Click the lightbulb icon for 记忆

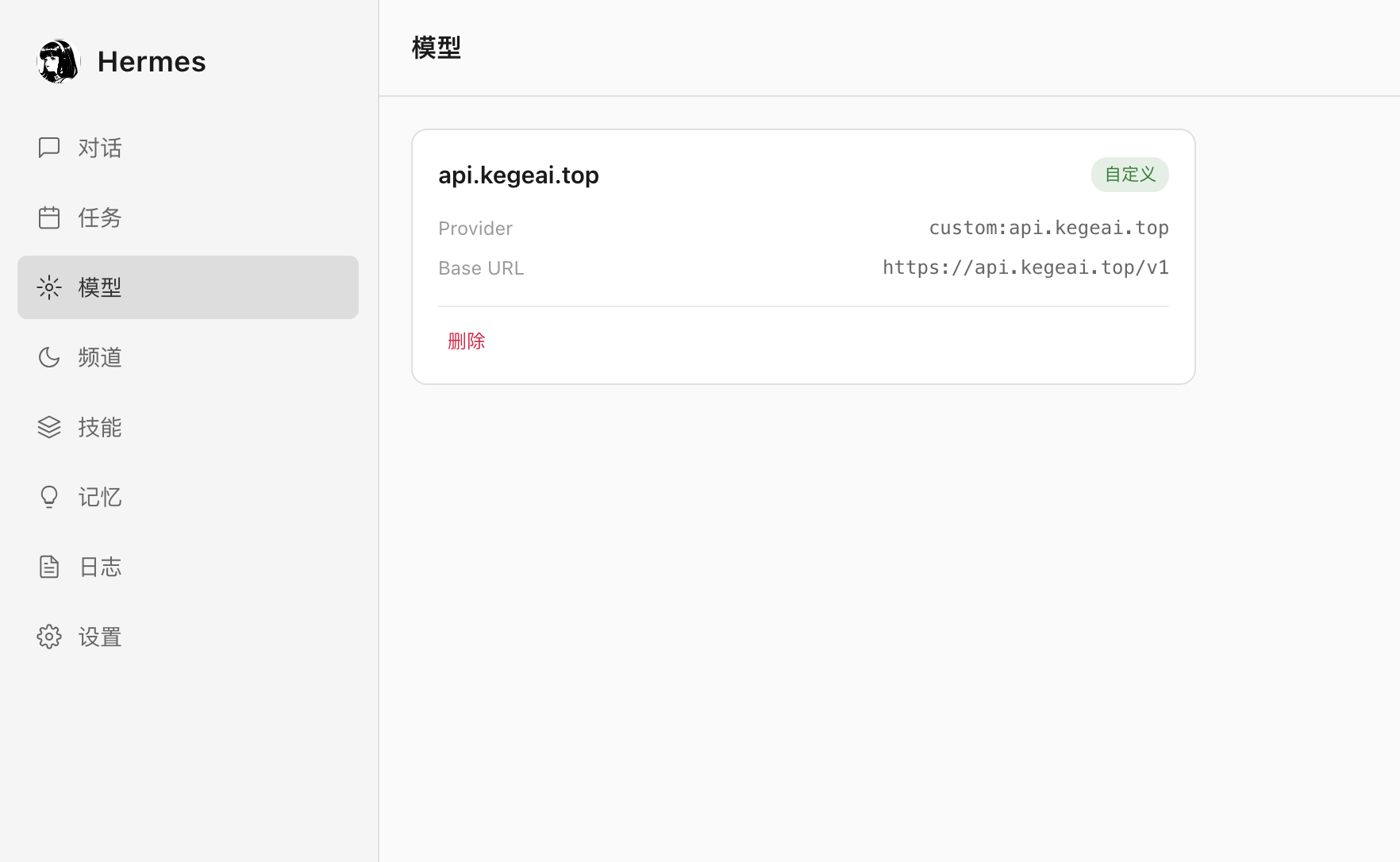49,497
